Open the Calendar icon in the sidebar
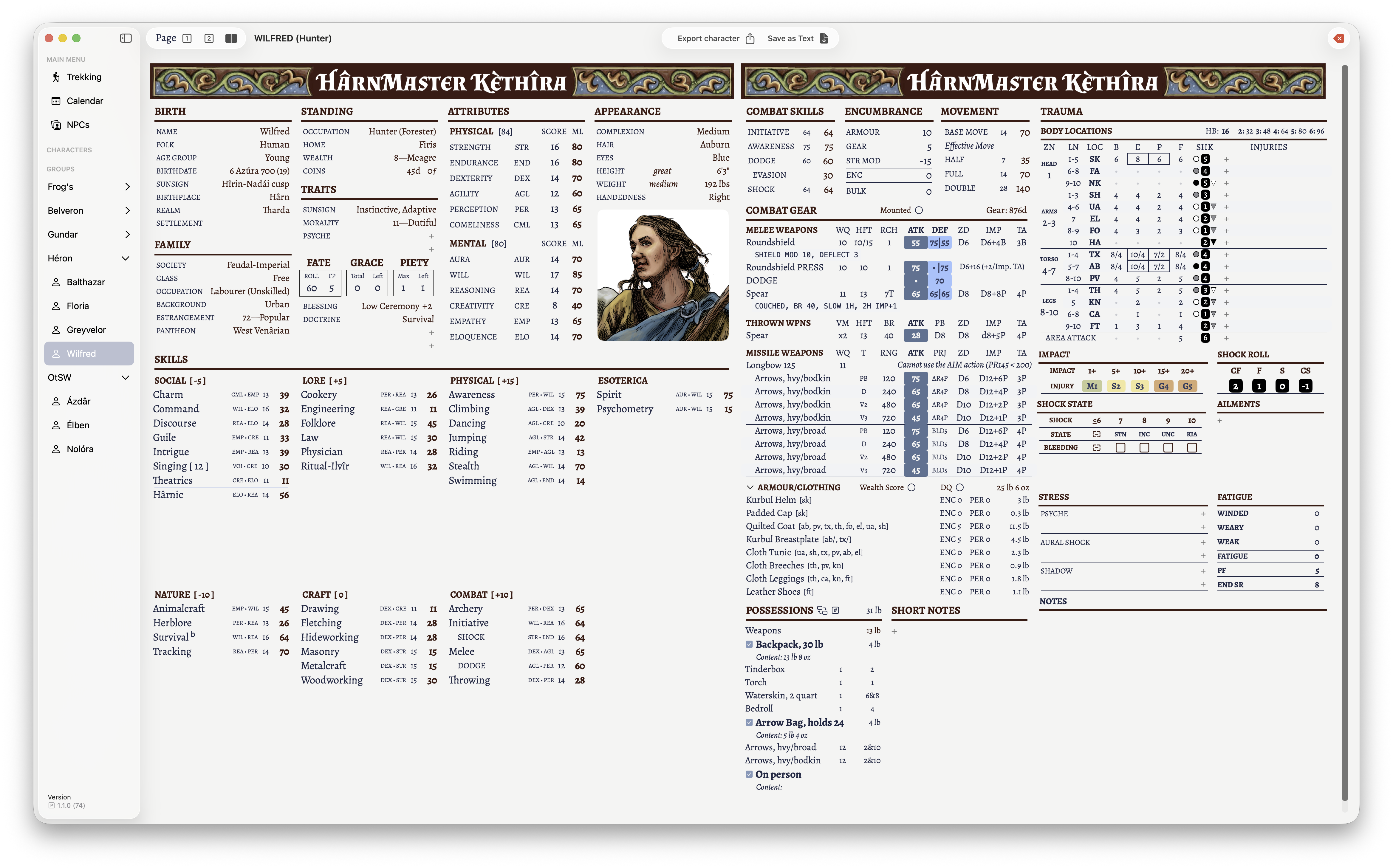Viewport: 1393px width, 868px height. click(x=56, y=100)
